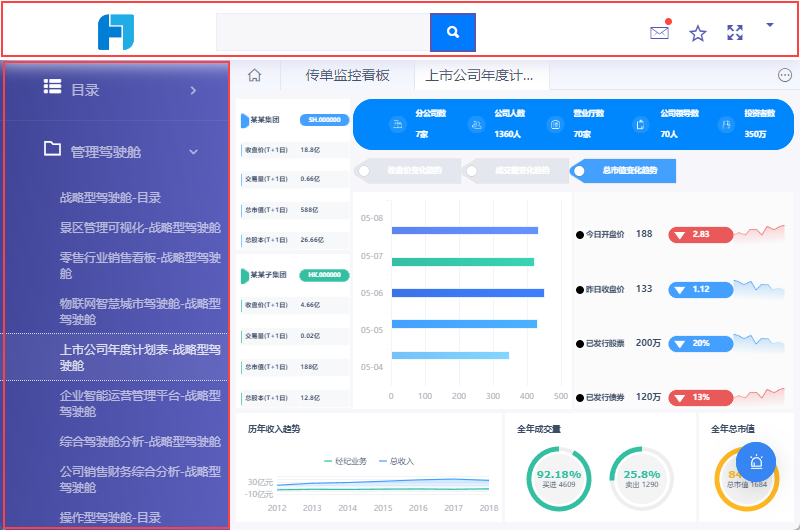
Task: Click the blue product logo
Action: pos(116,32)
